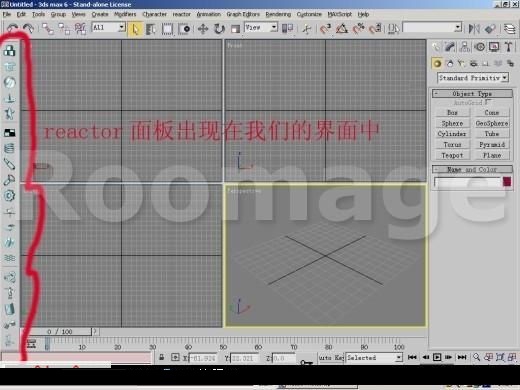
Task: Collapse the Name and Color rollout
Action: tap(472, 170)
